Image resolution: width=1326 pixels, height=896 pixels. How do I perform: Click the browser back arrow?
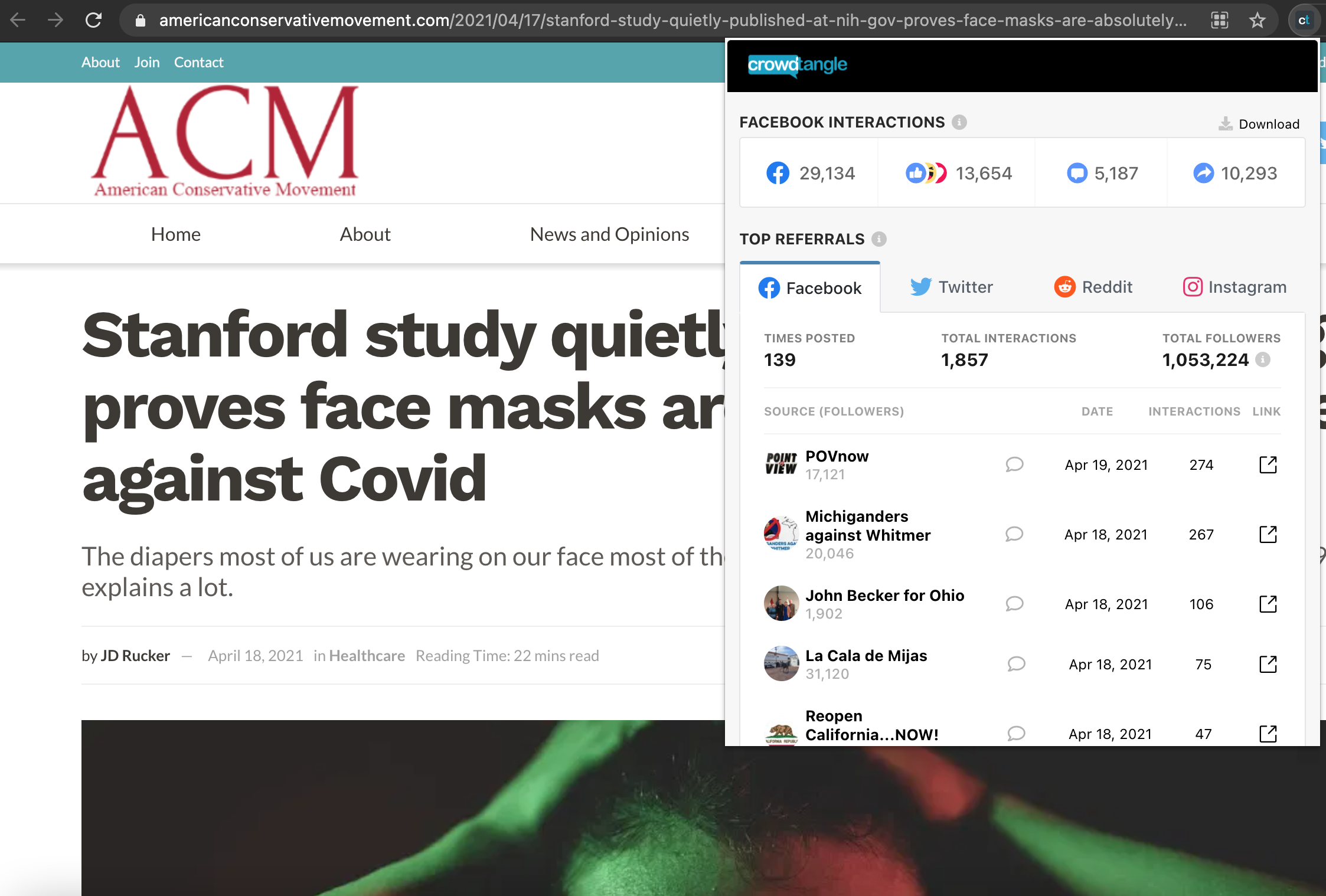pyautogui.click(x=18, y=21)
